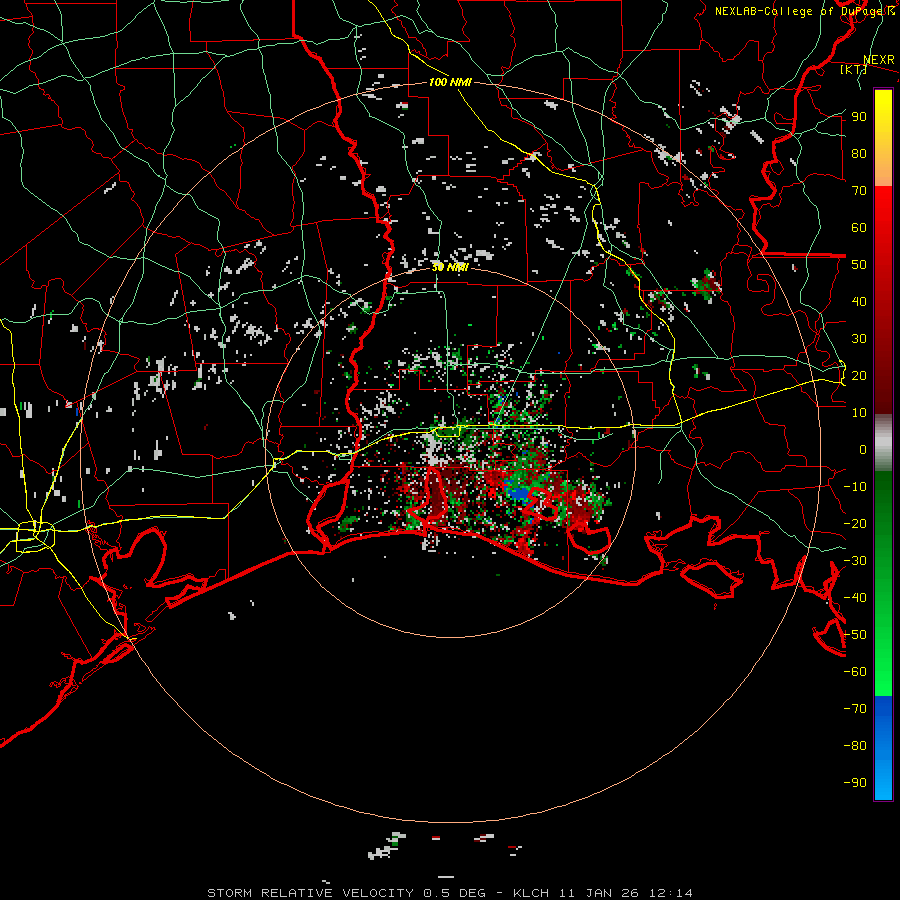Click the positive 30 scale number
This screenshot has height=900, width=900.
(x=859, y=339)
